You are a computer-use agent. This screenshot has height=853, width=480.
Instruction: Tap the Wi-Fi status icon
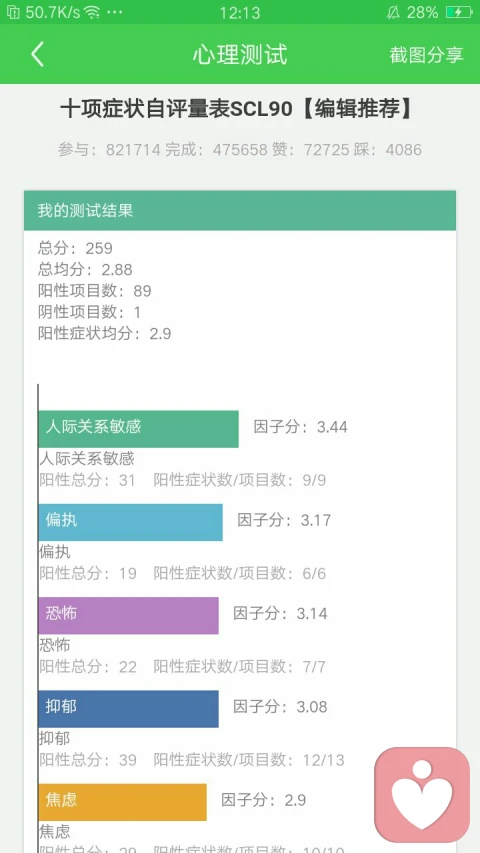click(92, 13)
